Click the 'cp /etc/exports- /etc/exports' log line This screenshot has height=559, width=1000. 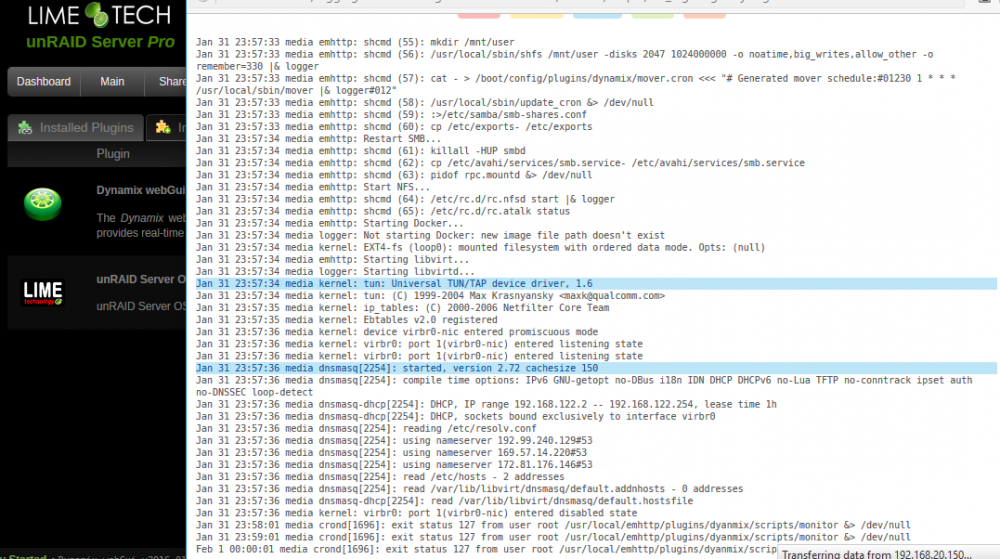[x=394, y=127]
